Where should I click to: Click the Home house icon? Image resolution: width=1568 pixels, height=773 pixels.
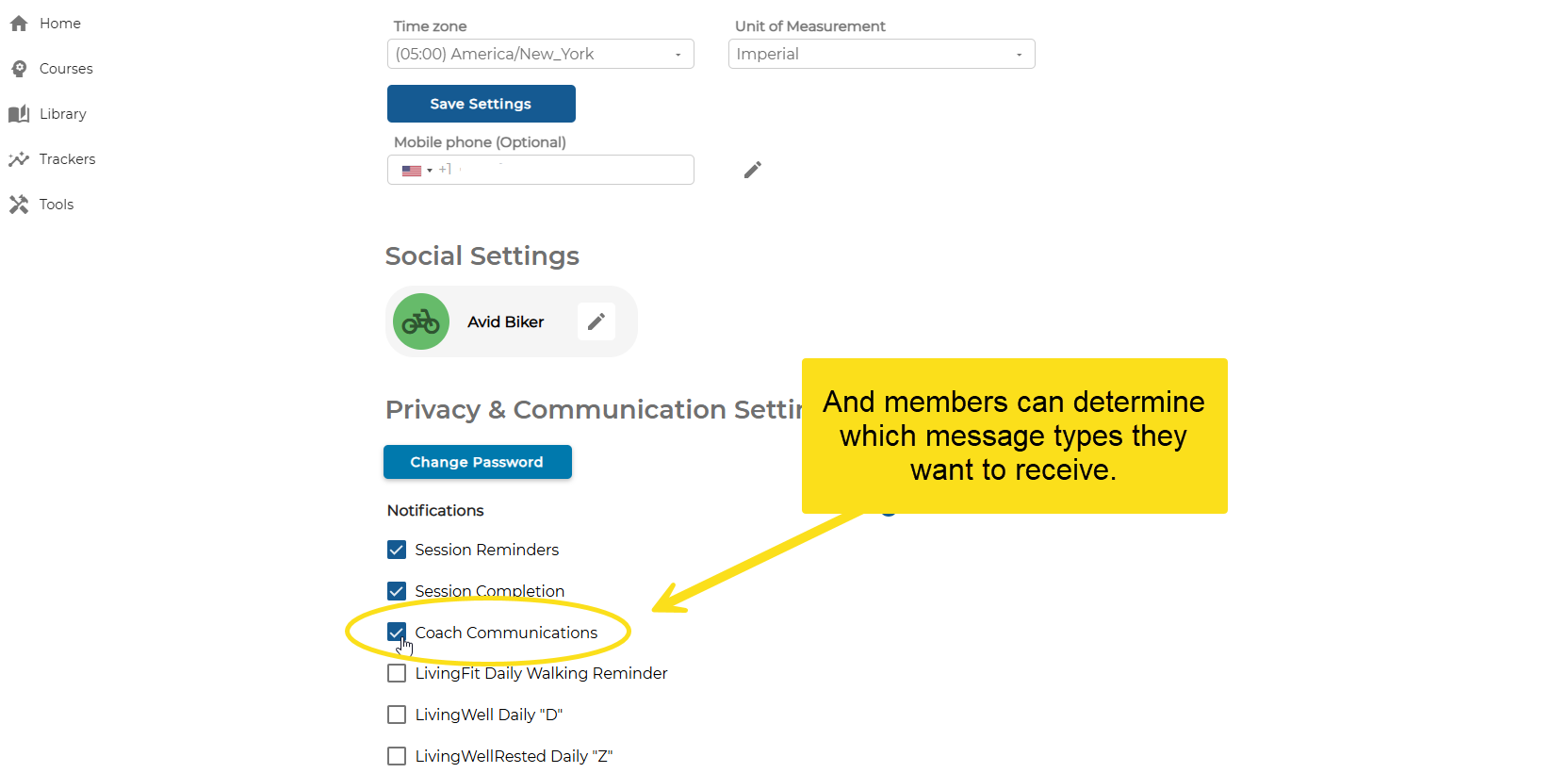(x=19, y=24)
